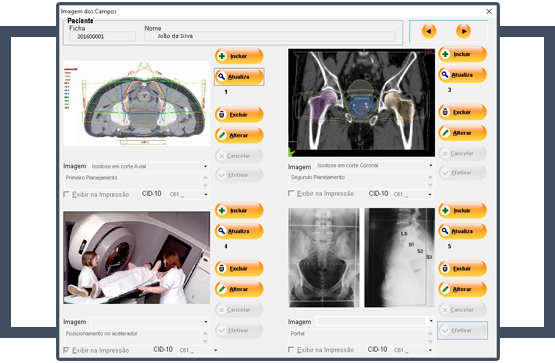Select the linear accelerator photo thumbnail
Viewport: 555px width, 363px height.
point(137,258)
